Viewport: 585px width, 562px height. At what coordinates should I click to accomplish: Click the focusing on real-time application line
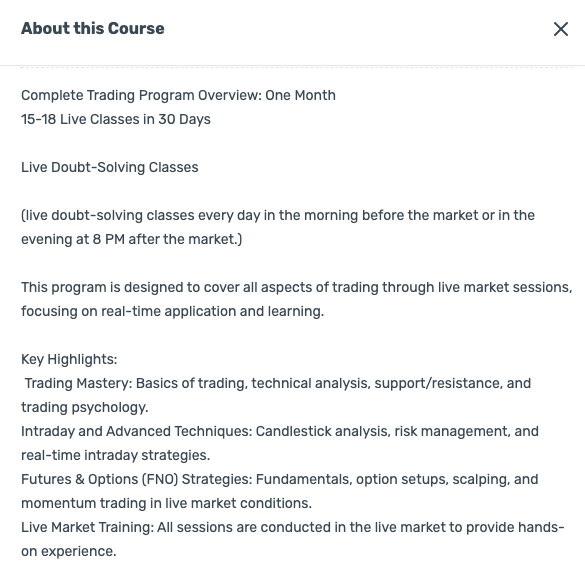point(172,311)
